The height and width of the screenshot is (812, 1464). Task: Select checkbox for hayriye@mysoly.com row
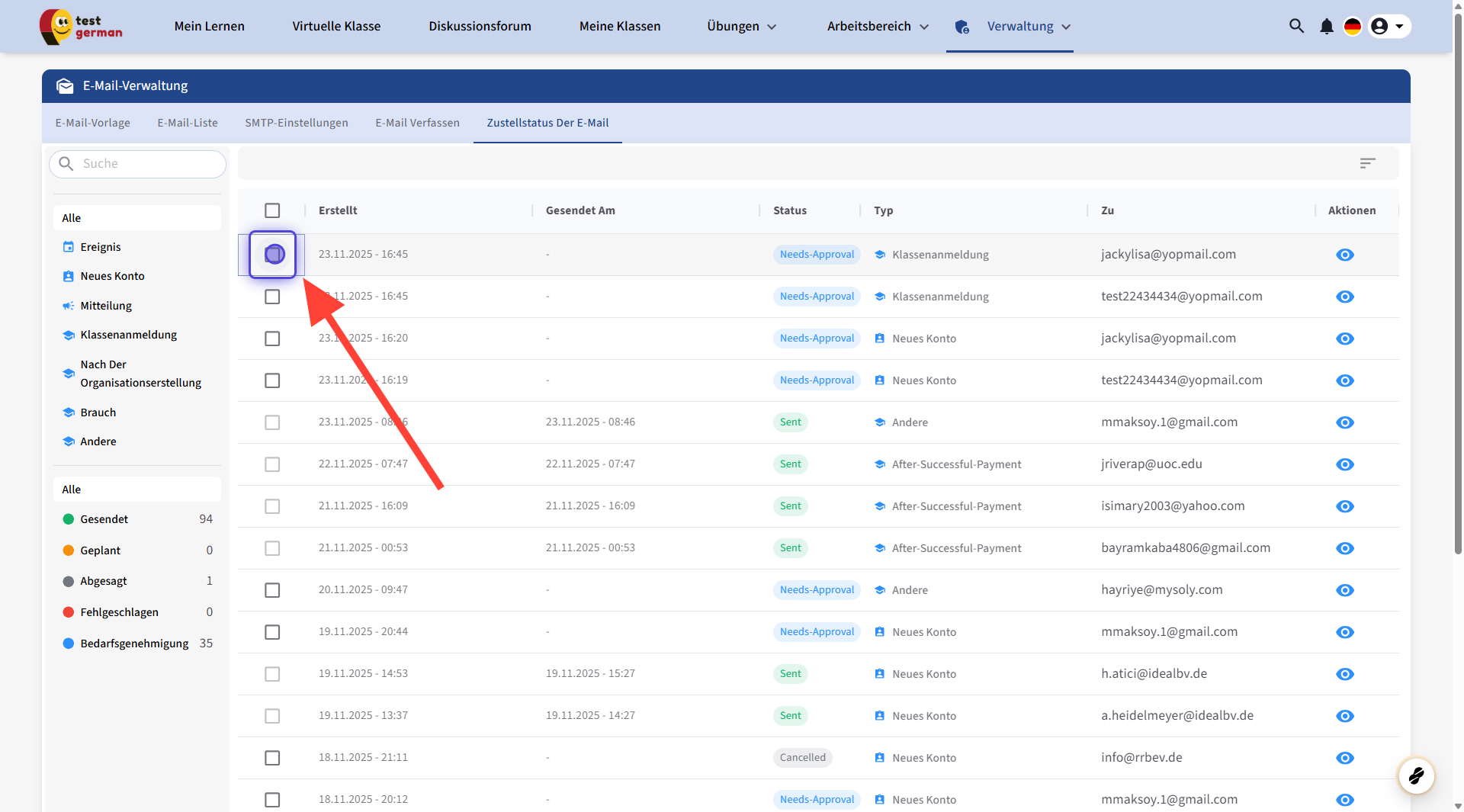tap(272, 590)
